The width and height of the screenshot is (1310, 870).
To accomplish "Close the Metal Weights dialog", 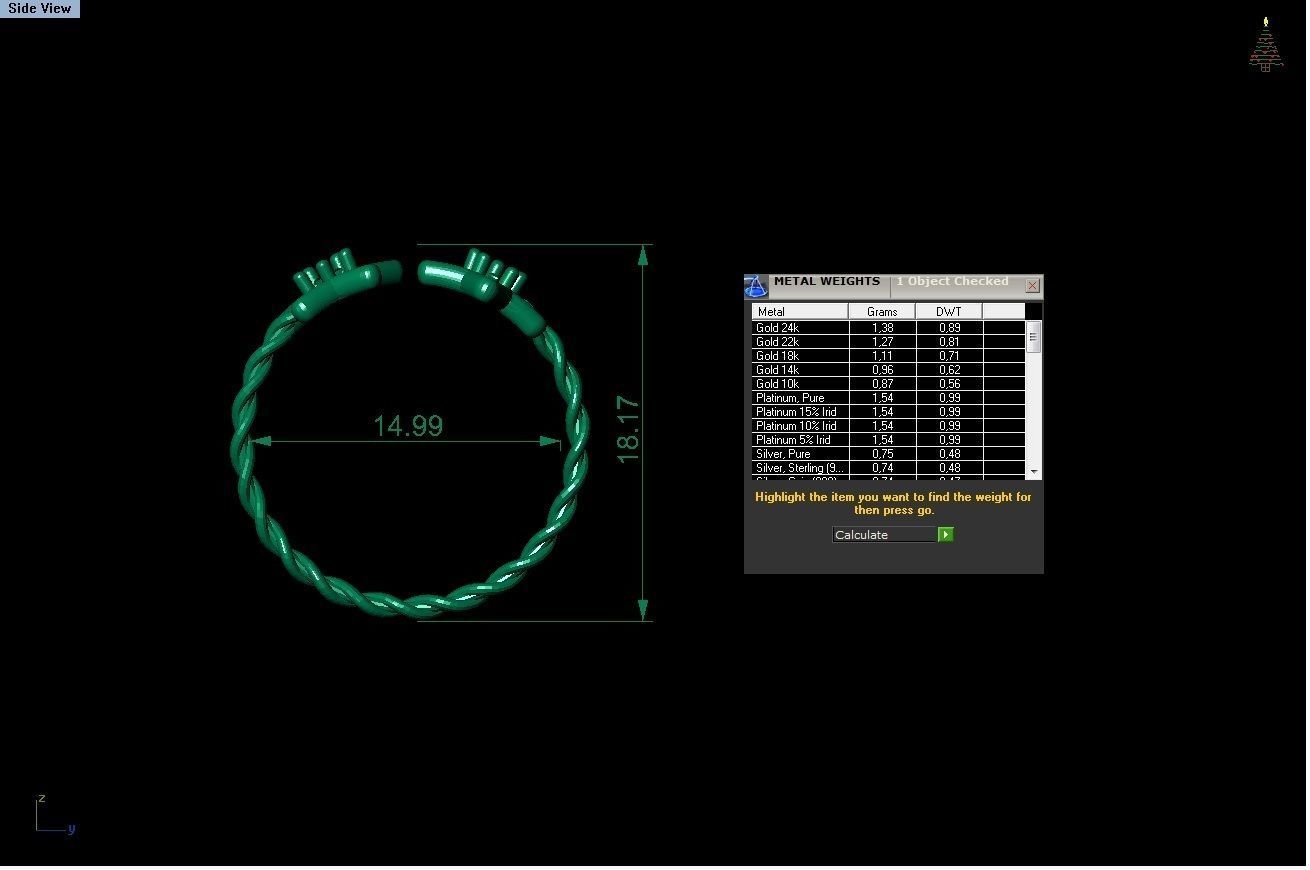I will pos(1032,286).
